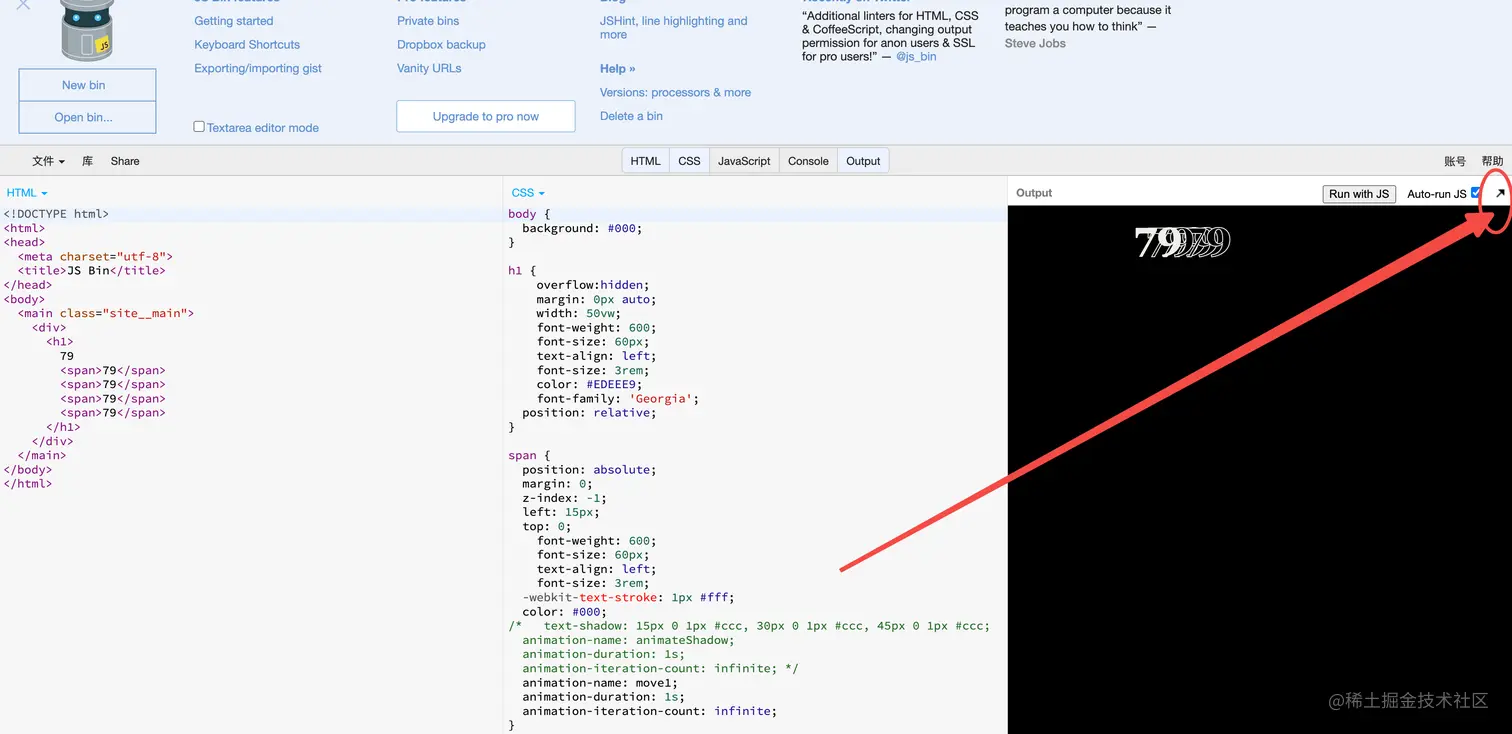Viewport: 1512px width, 734px height.
Task: Toggle the Output panel tab
Action: point(863,161)
